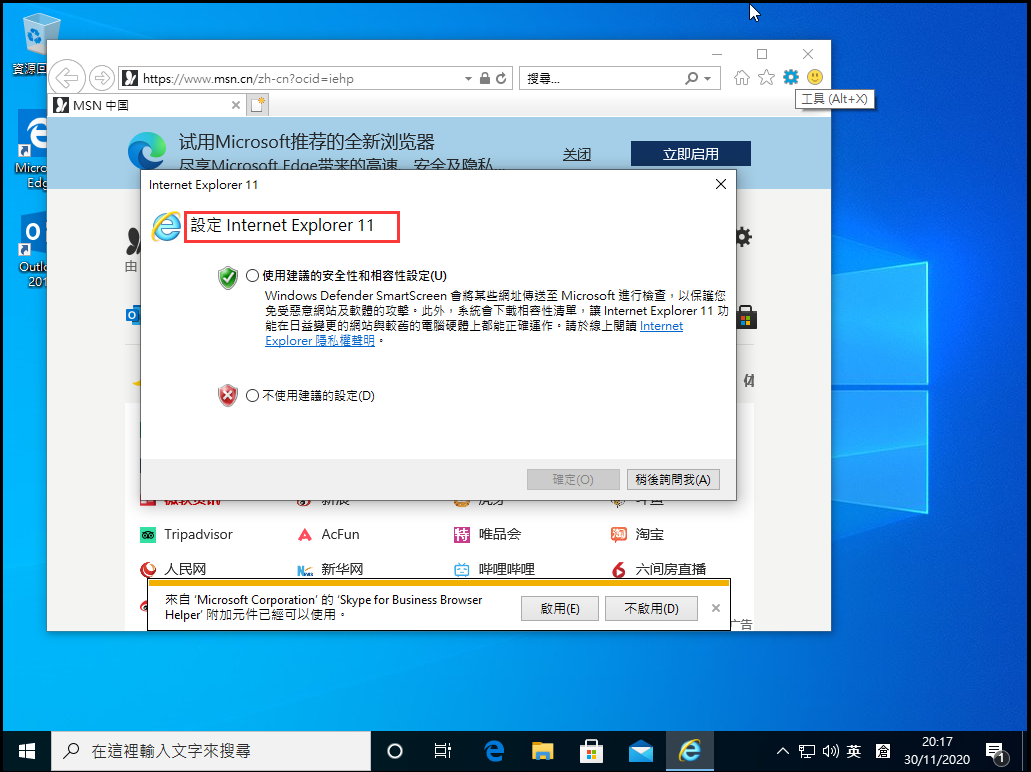This screenshot has height=772, width=1031.
Task: Click 立即启用 on the Edge banner
Action: coord(690,154)
